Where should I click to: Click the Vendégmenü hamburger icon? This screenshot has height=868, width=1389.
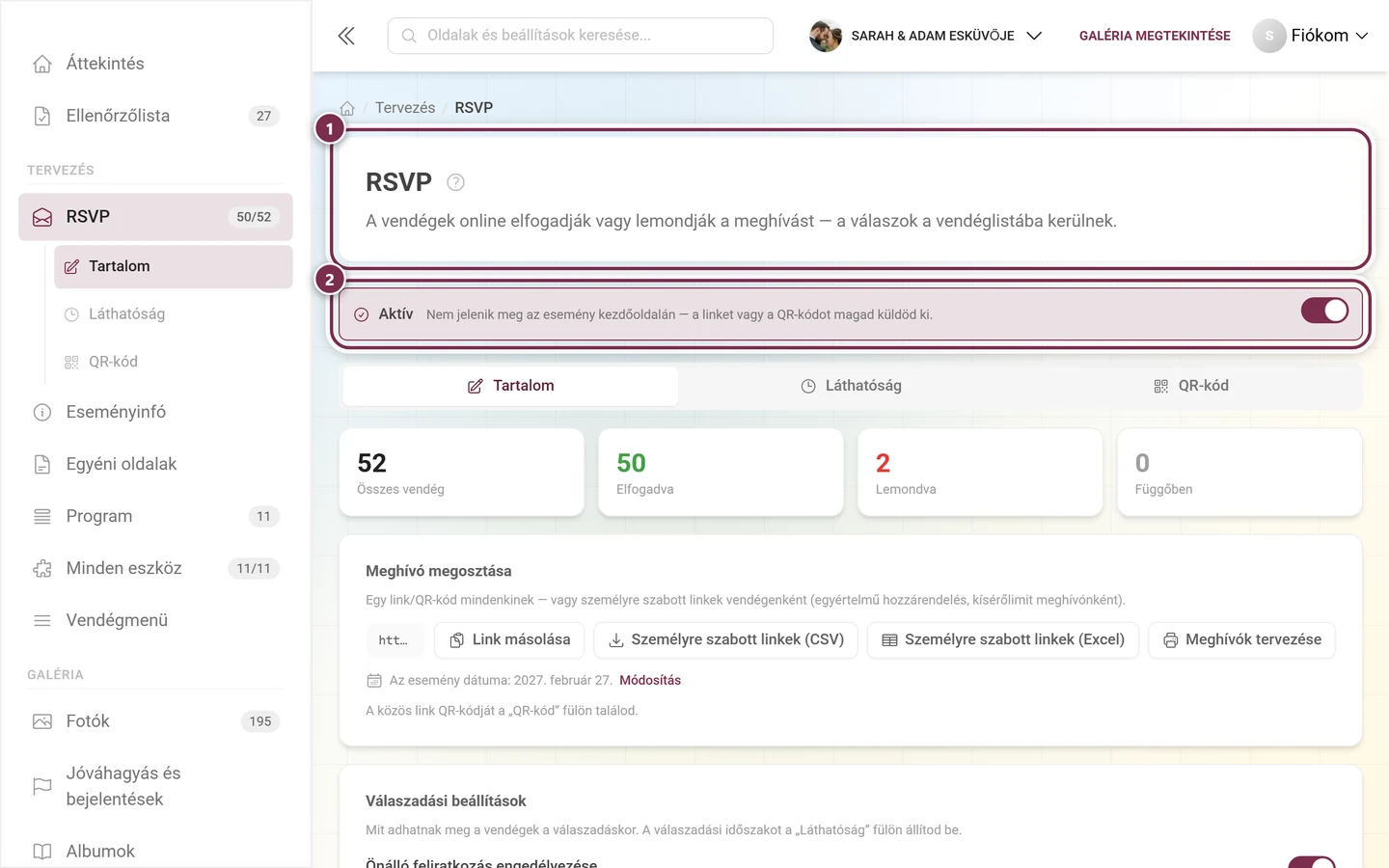42,620
